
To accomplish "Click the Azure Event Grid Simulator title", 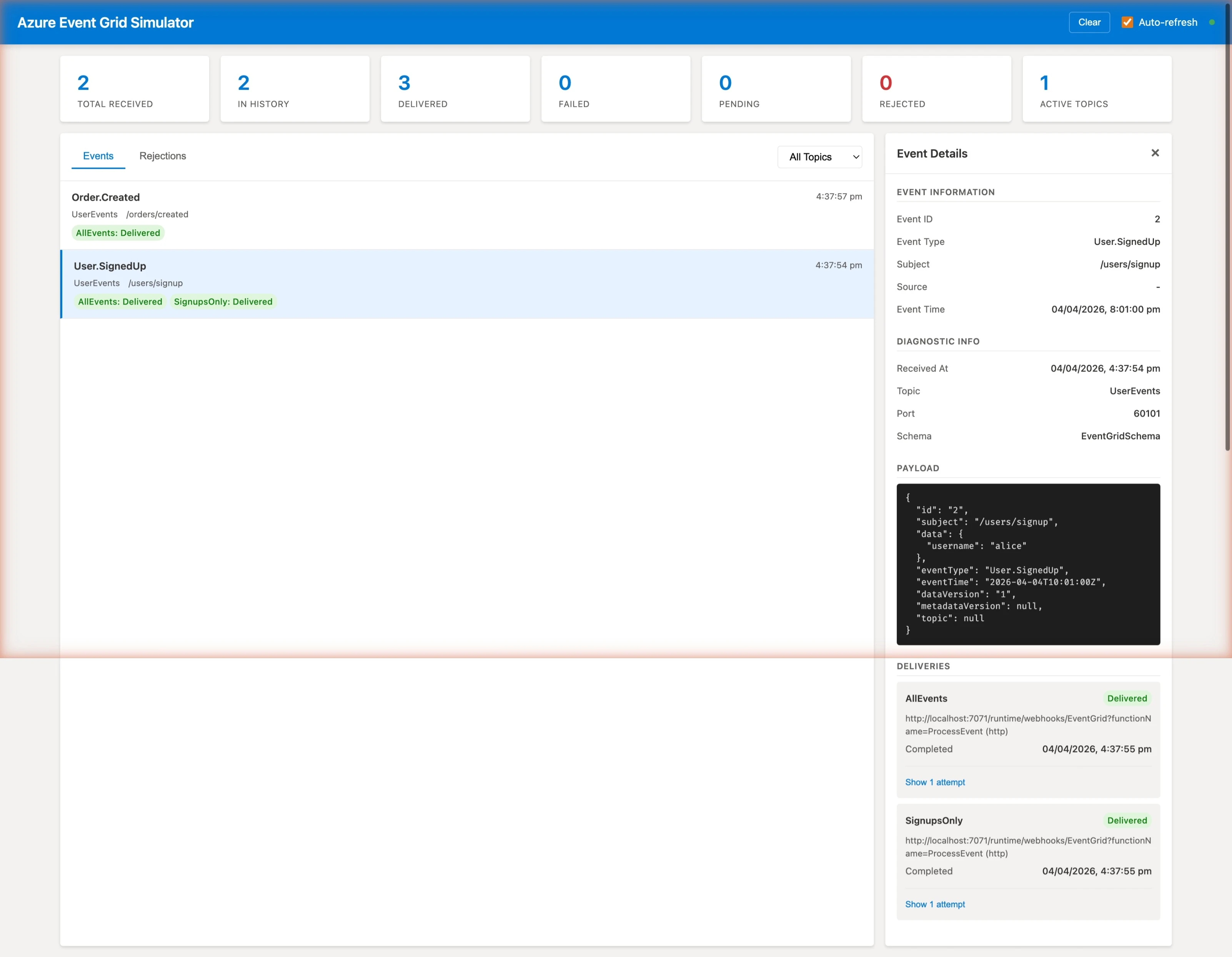I will (105, 23).
